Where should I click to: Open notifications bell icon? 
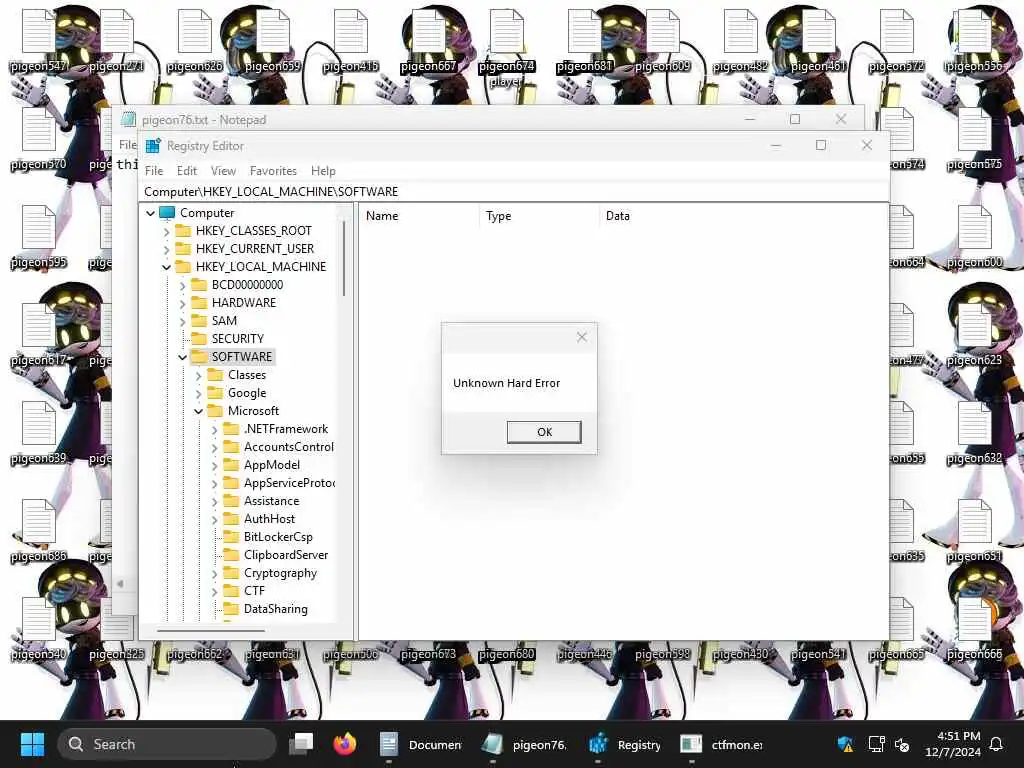pos(996,744)
